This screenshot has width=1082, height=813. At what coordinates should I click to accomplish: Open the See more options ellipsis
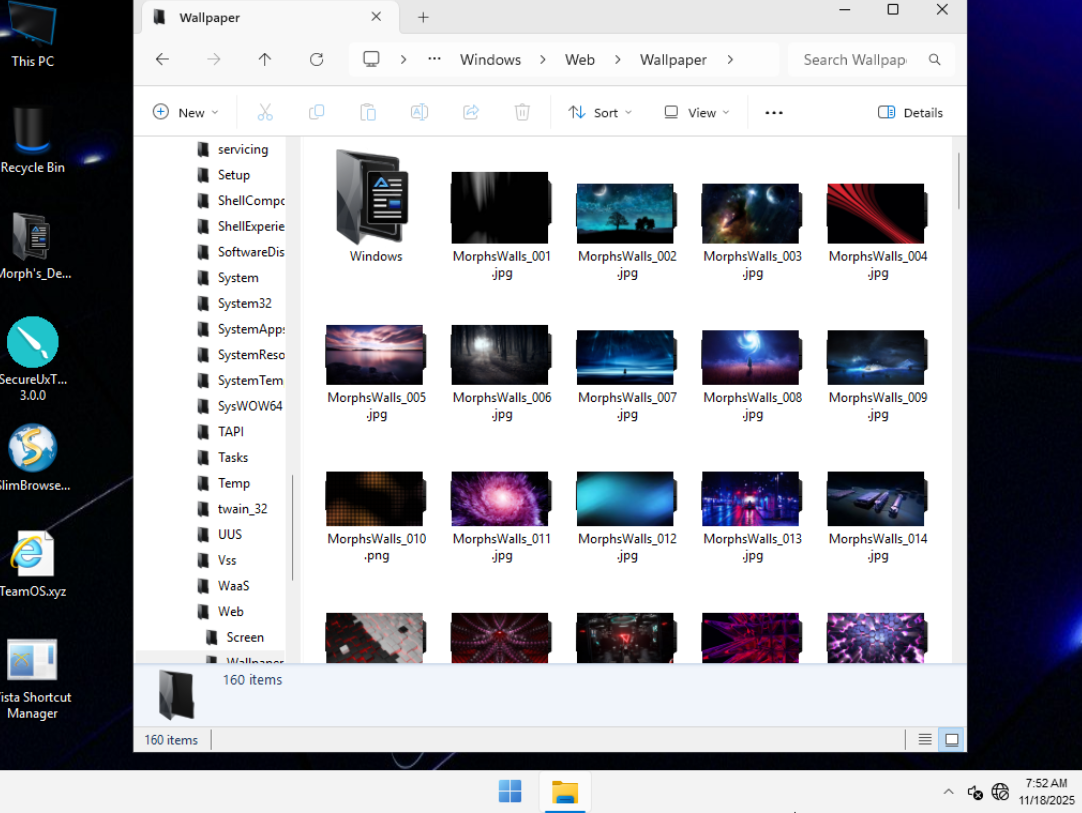[773, 113]
